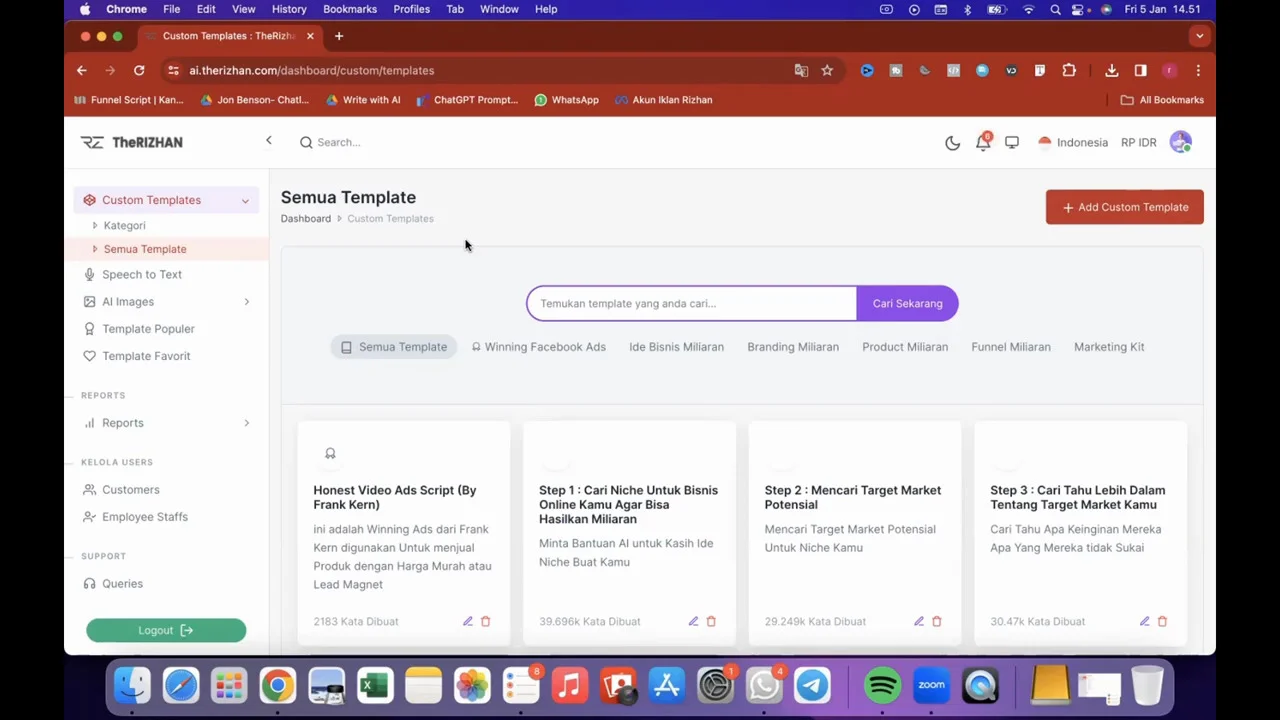
Task: Delete the Step 1 Cari Niche template
Action: pyautogui.click(x=711, y=621)
